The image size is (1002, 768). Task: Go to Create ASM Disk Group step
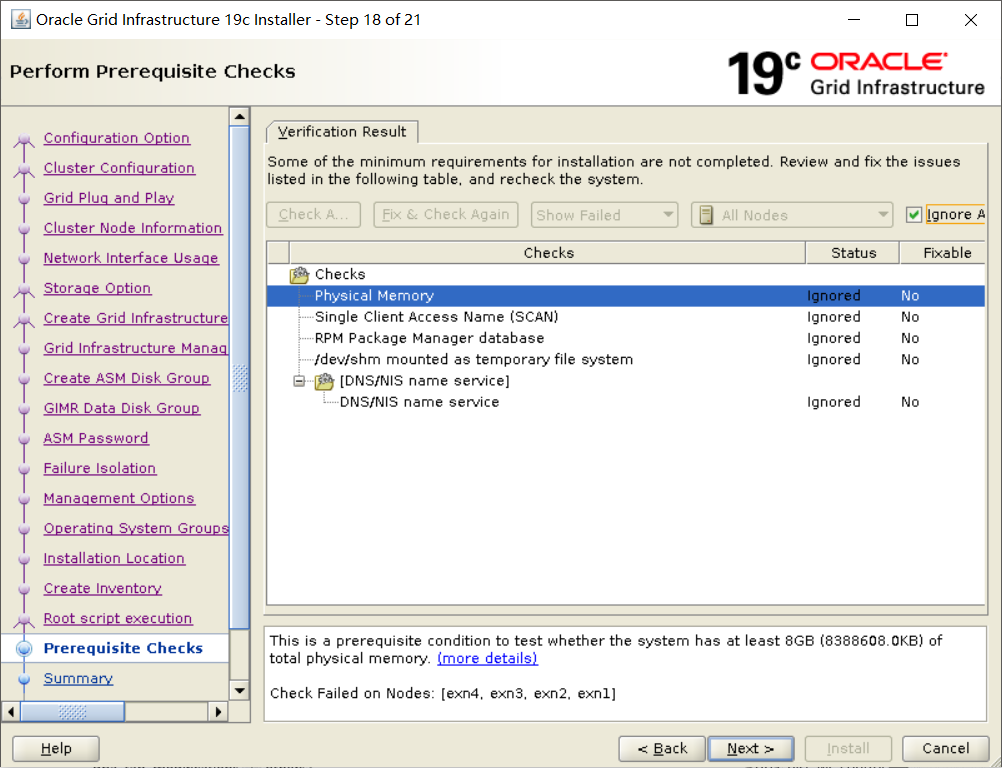click(x=127, y=378)
